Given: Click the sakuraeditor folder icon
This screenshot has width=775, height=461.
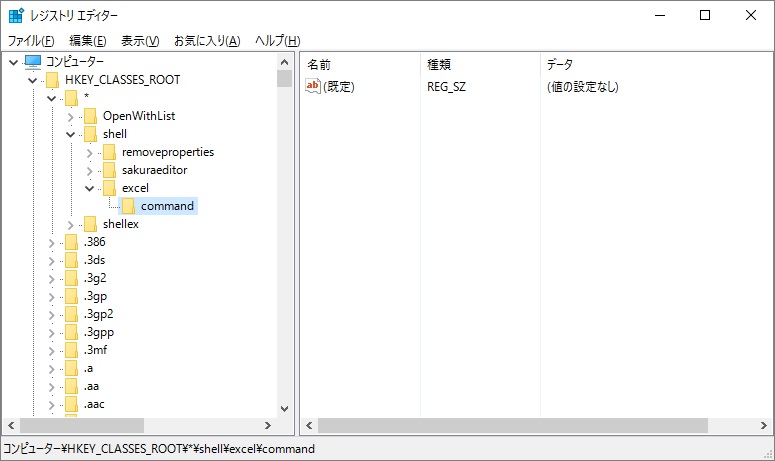Looking at the screenshot, I should click(x=110, y=170).
